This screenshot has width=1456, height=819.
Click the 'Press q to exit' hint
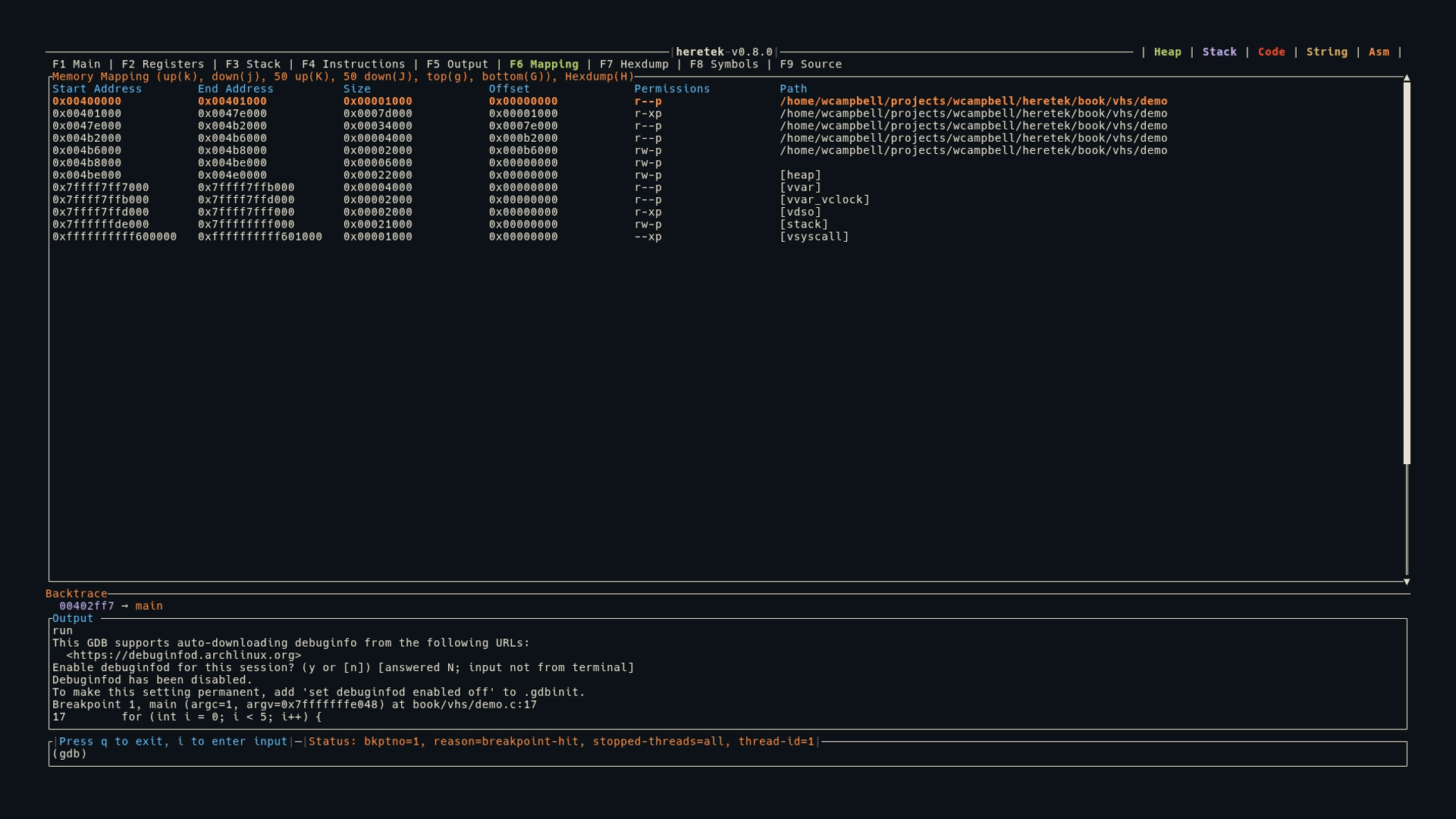click(173, 742)
